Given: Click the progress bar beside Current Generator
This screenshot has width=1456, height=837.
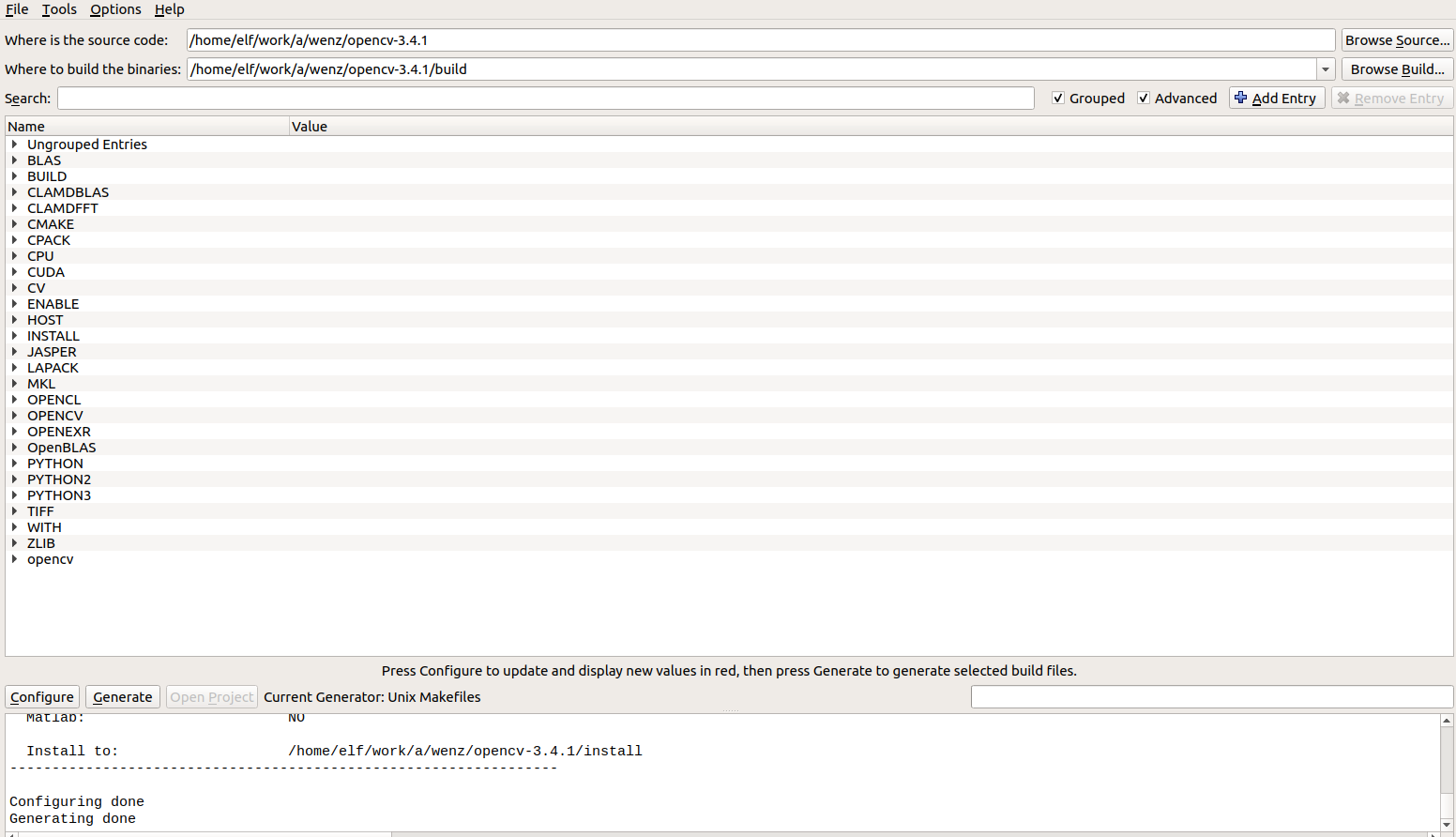Looking at the screenshot, I should click(x=1212, y=697).
